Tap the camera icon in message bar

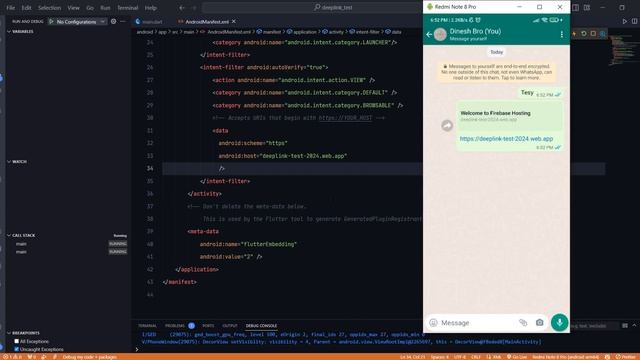540,323
